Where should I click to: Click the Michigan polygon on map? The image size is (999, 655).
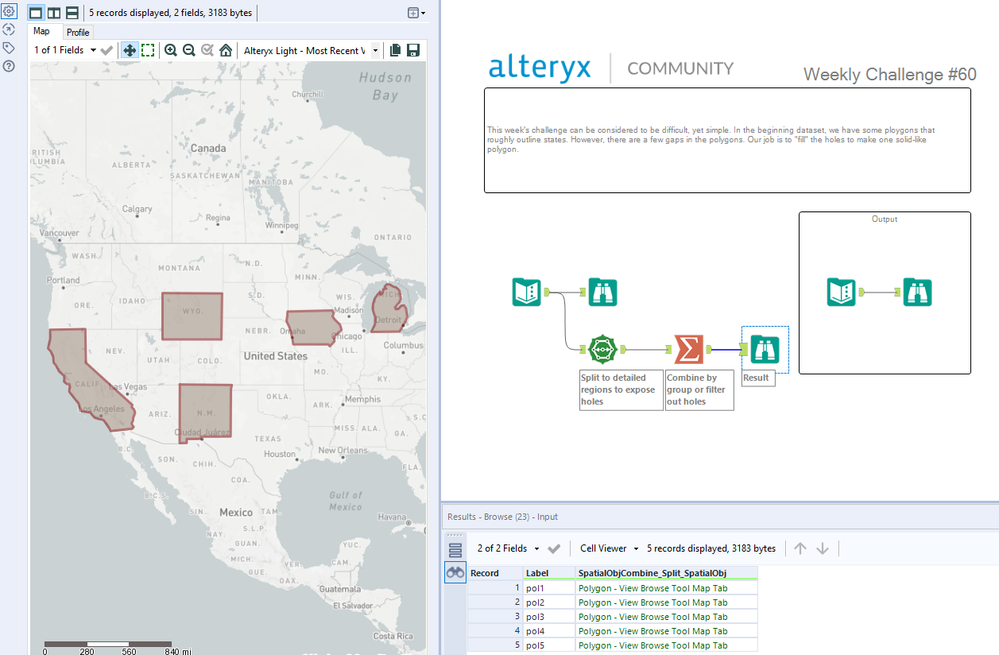point(390,310)
